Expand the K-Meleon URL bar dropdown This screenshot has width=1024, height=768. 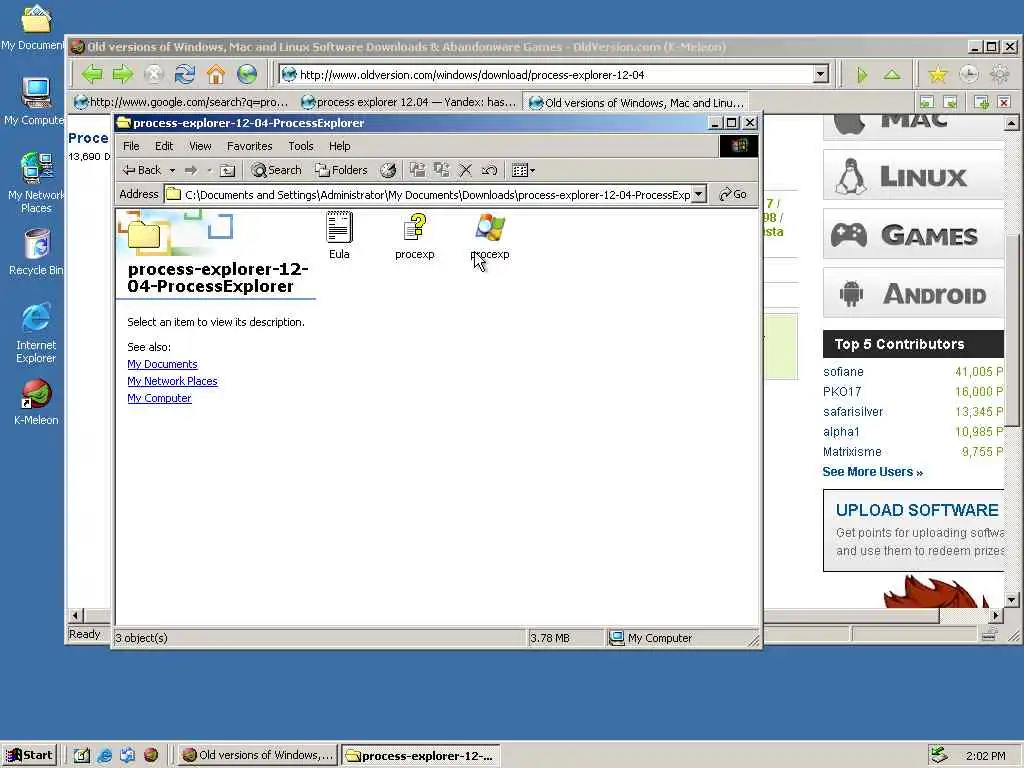[822, 74]
